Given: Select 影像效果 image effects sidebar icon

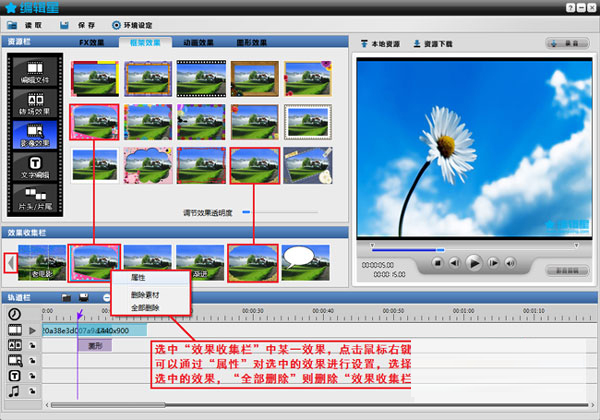Looking at the screenshot, I should coord(35,135).
